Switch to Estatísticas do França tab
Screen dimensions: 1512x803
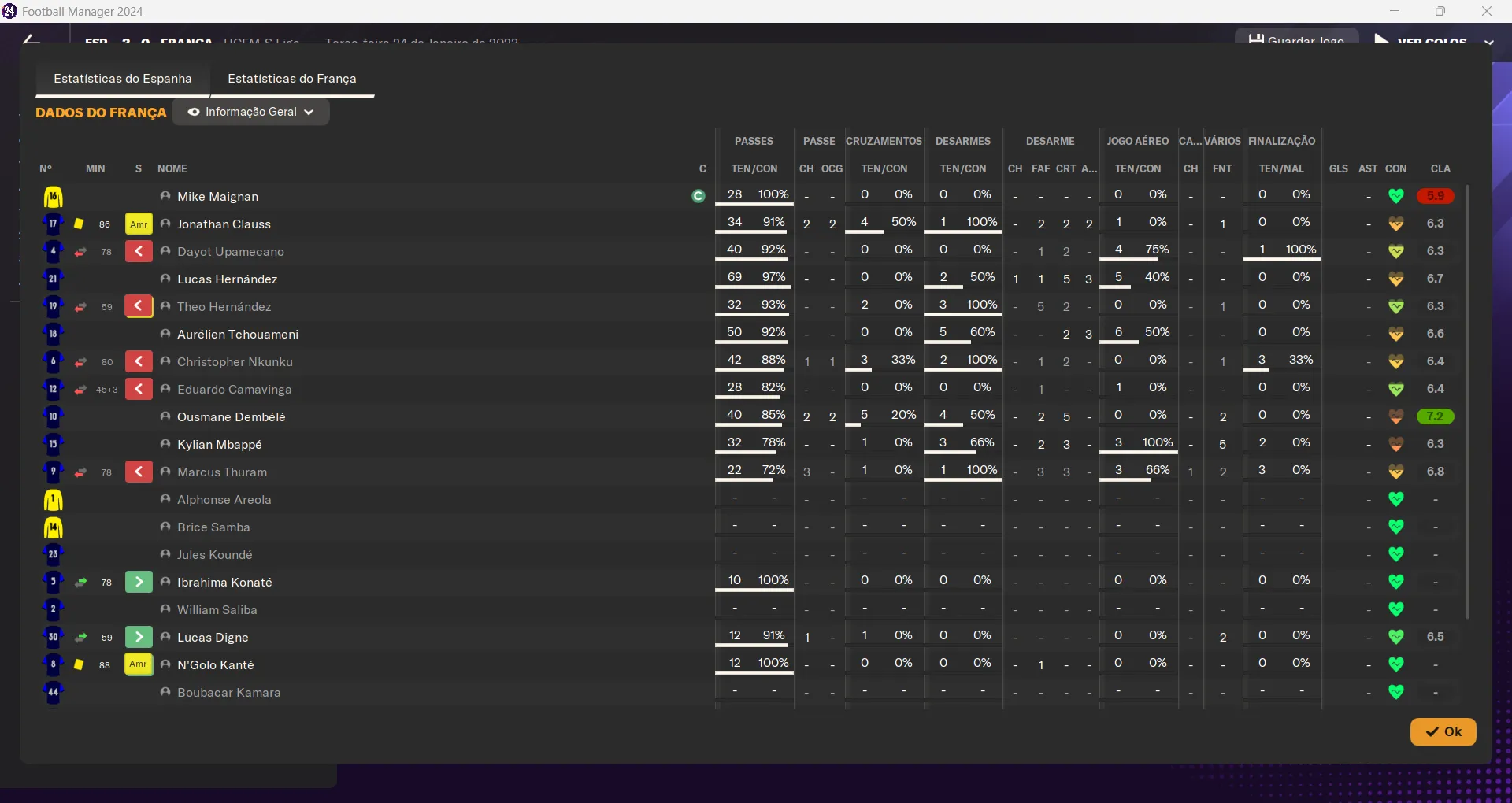point(292,79)
